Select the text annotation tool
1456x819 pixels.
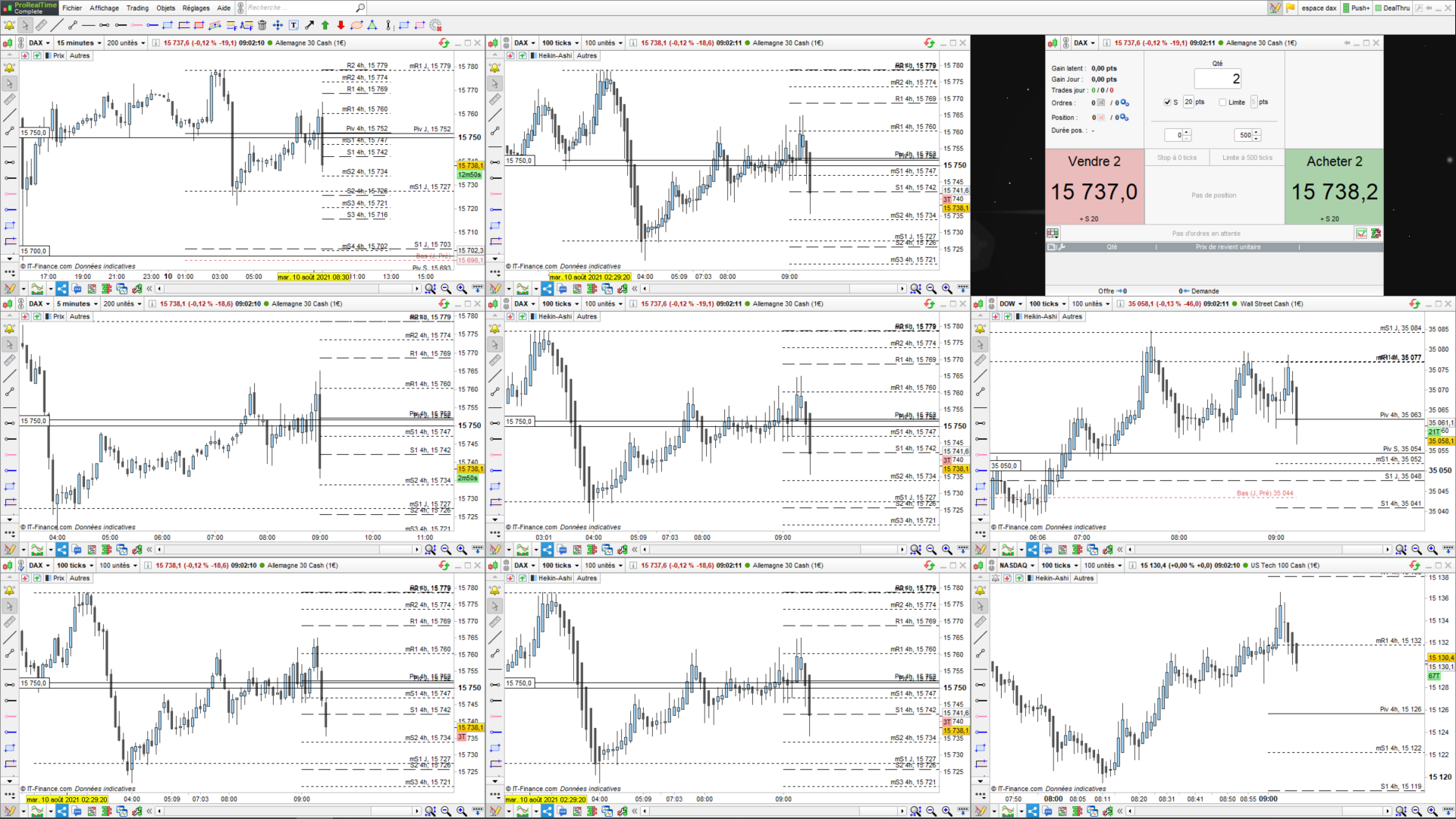(x=293, y=25)
